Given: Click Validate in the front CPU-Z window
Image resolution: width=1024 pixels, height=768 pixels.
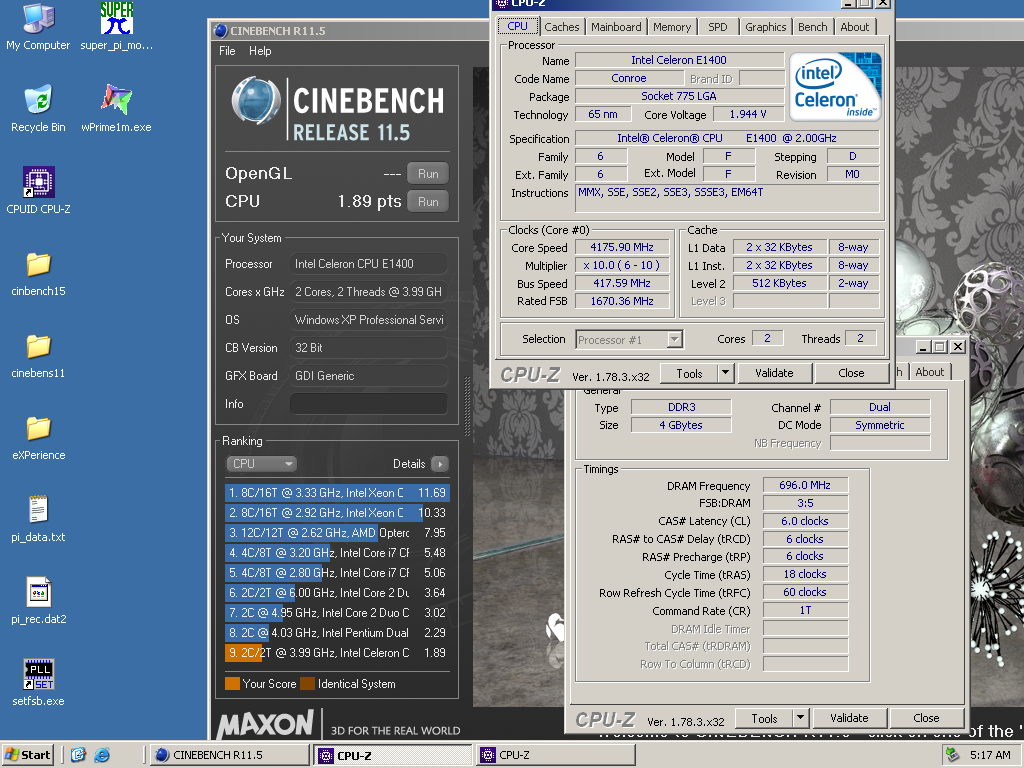Looking at the screenshot, I should 774,373.
